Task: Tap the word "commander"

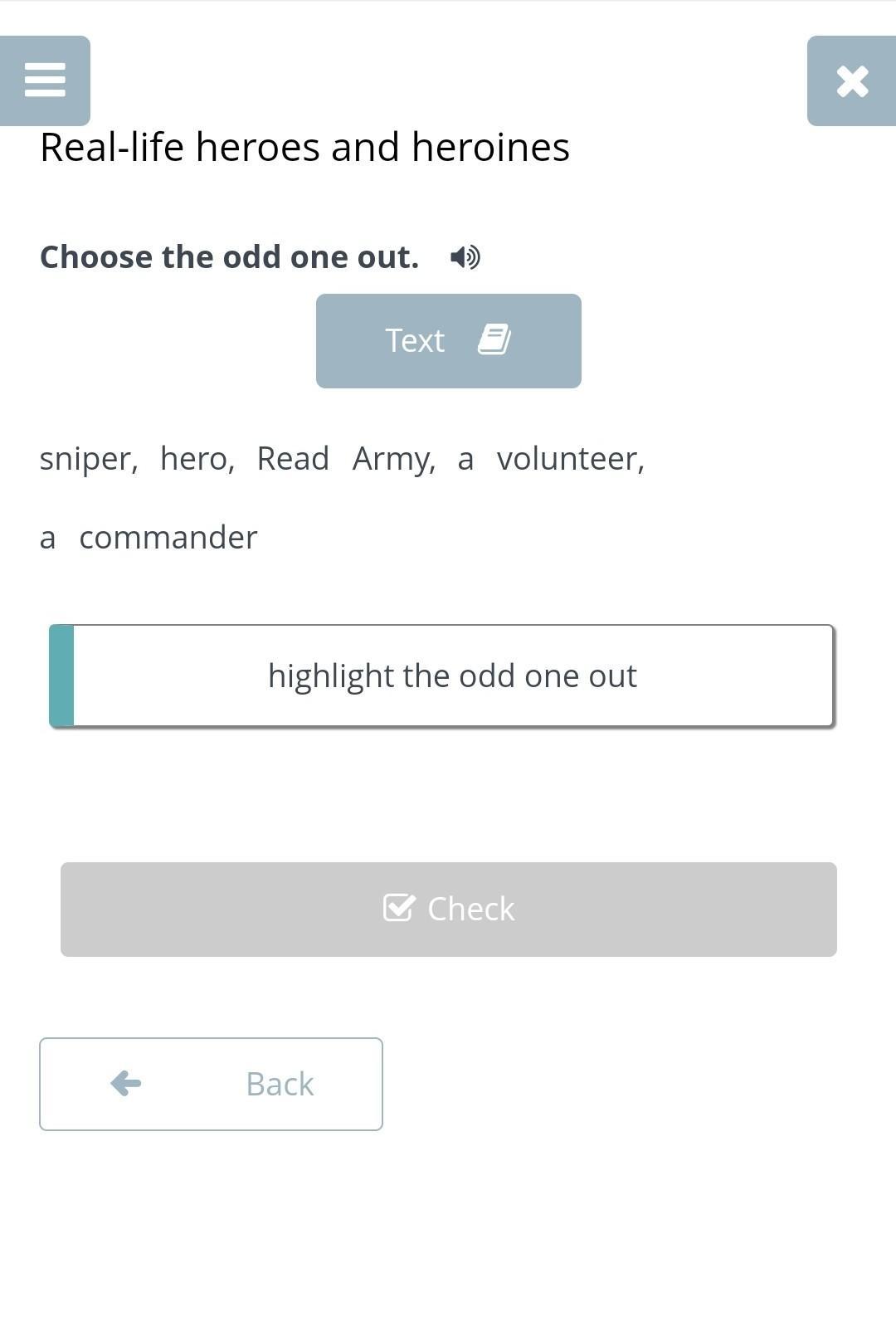Action: point(168,538)
